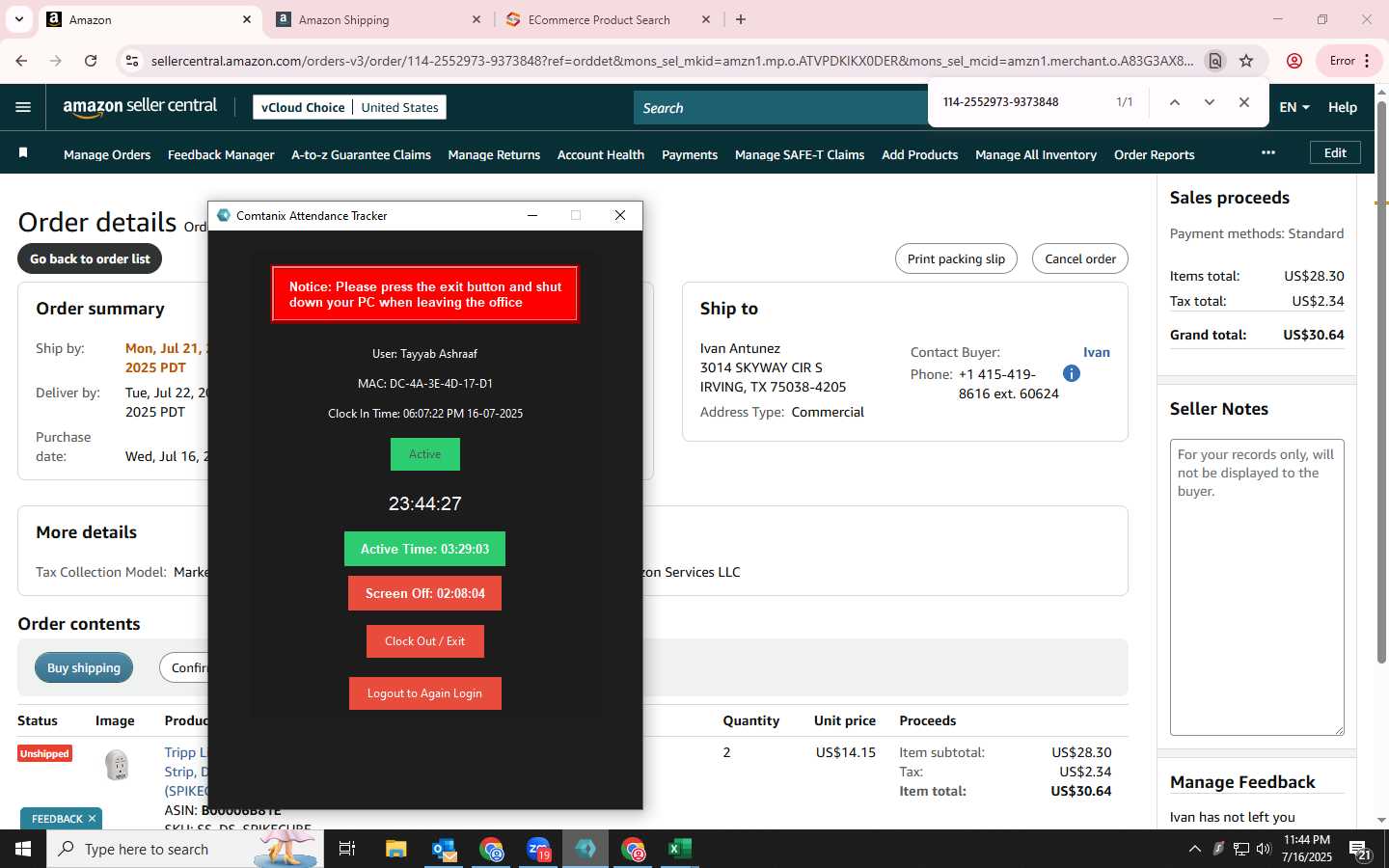The width and height of the screenshot is (1389, 868).
Task: Open the three-dot more menu in nav bar
Action: 1267,153
